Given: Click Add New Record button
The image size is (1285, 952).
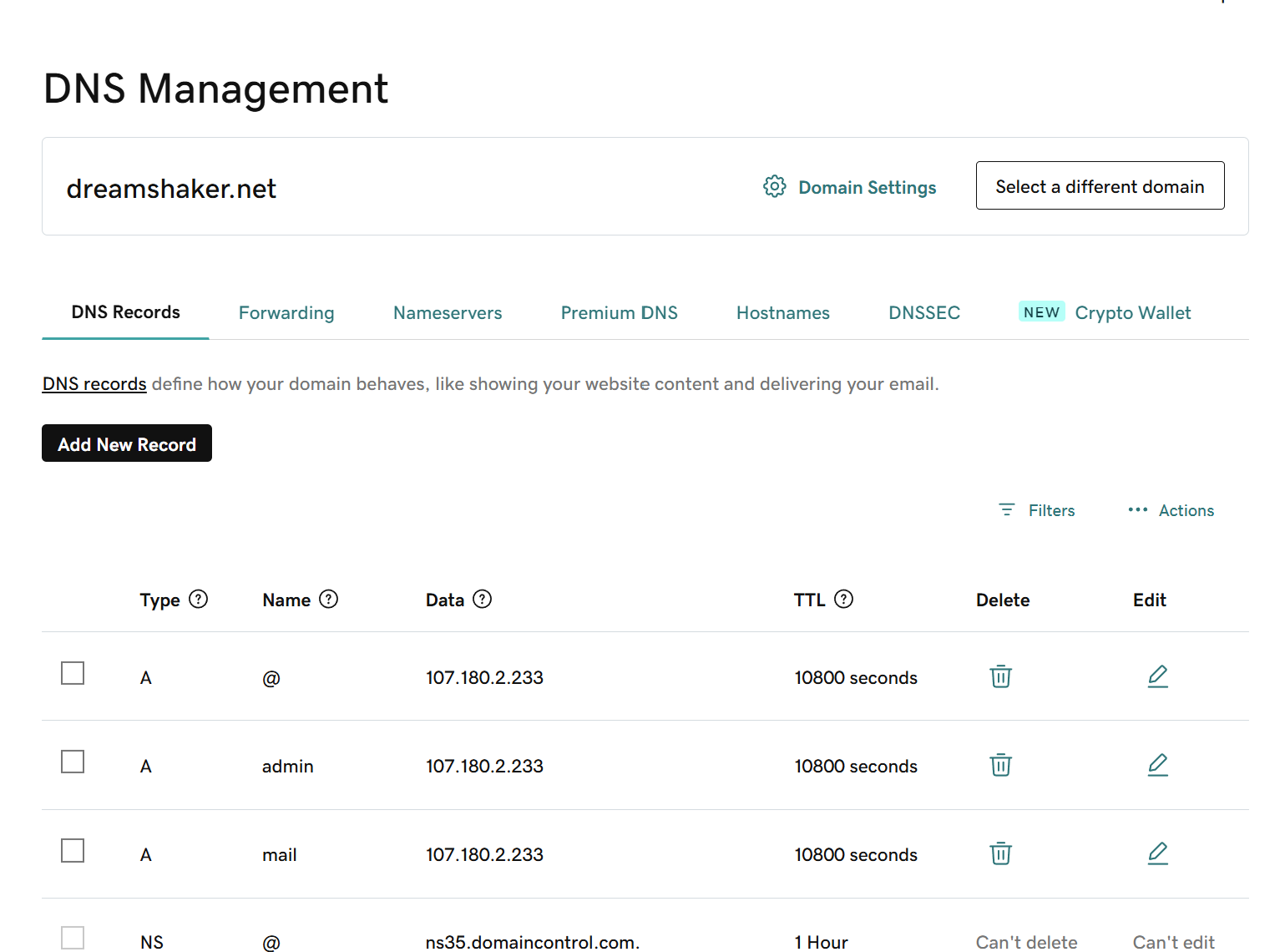Looking at the screenshot, I should click(x=127, y=443).
